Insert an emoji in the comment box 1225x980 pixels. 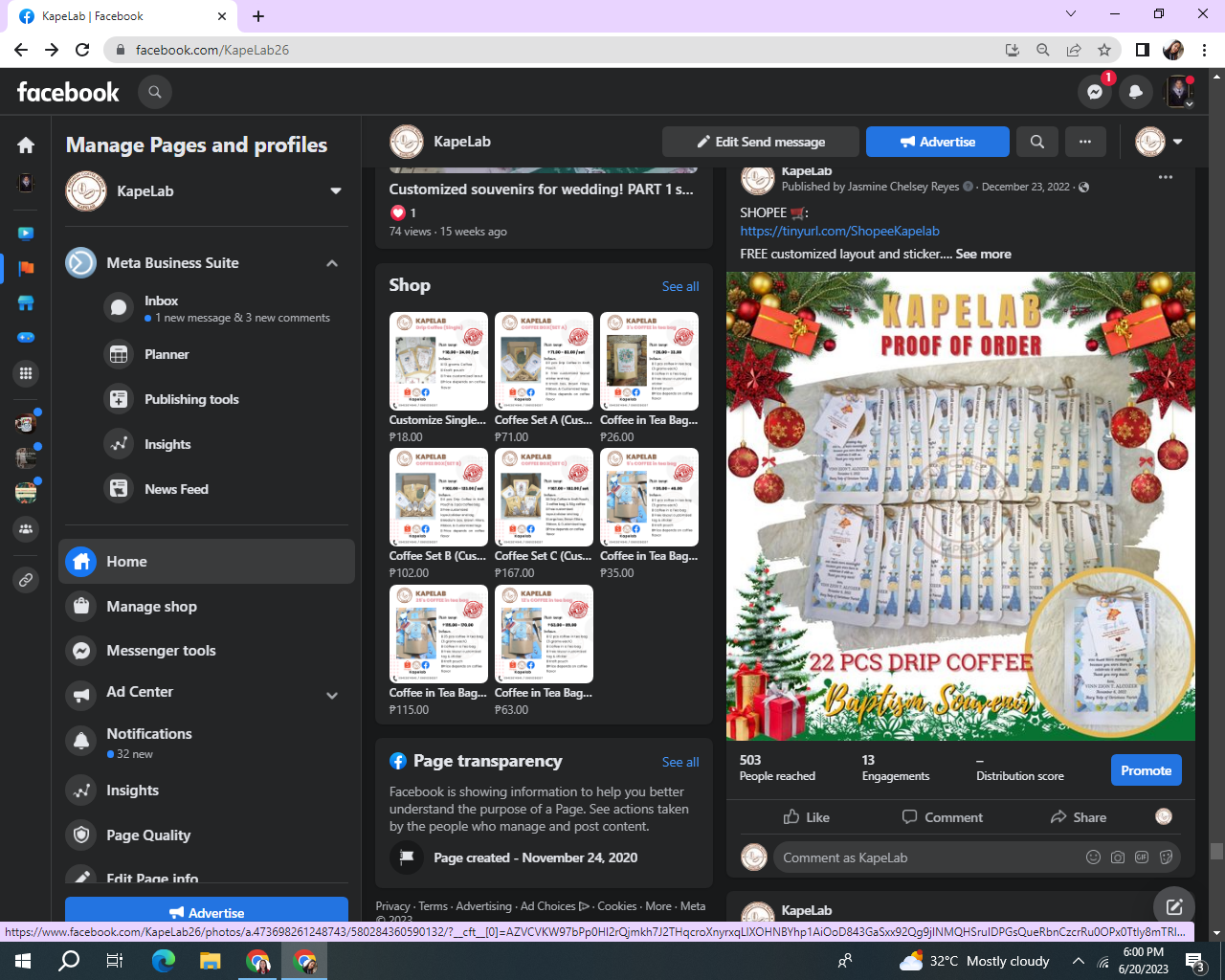pos(1093,857)
